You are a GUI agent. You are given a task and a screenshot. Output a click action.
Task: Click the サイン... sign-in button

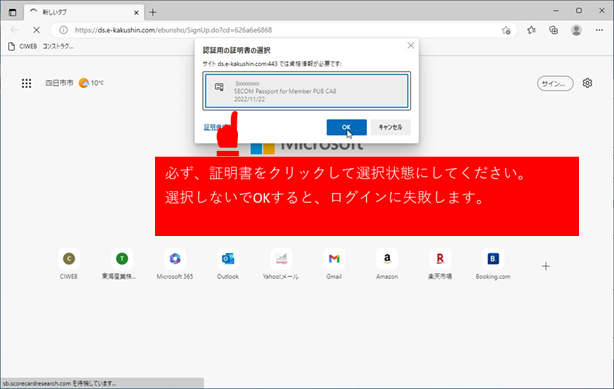pyautogui.click(x=555, y=83)
